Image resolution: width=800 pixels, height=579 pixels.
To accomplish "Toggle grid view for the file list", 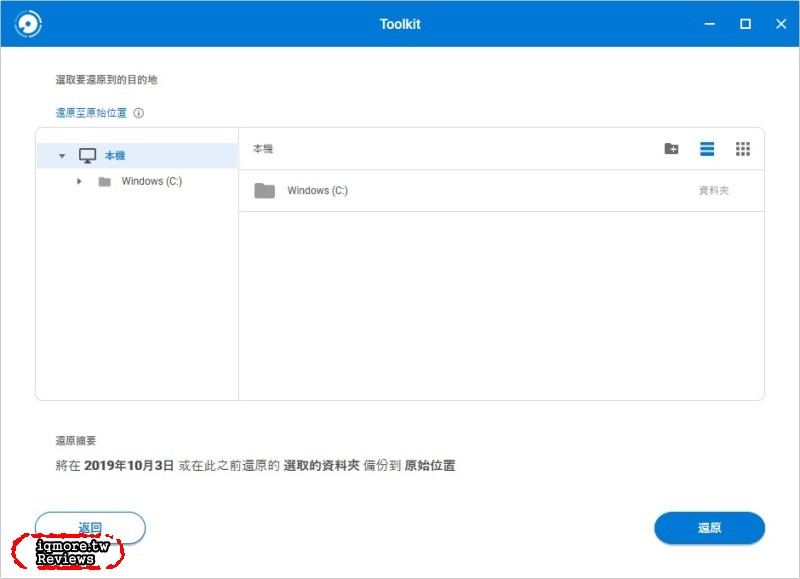I will pyautogui.click(x=743, y=148).
